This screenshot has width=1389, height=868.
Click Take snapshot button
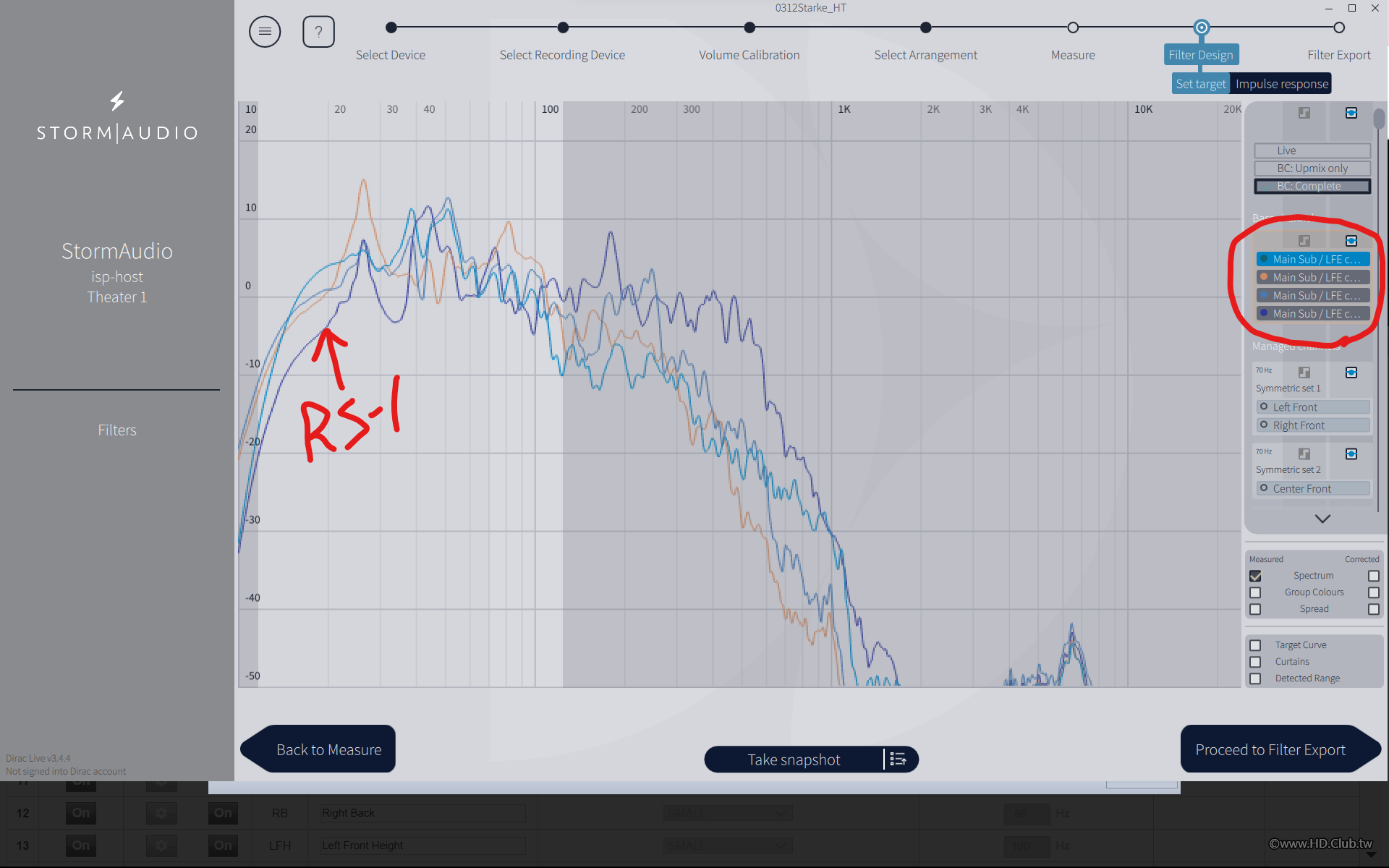[794, 759]
